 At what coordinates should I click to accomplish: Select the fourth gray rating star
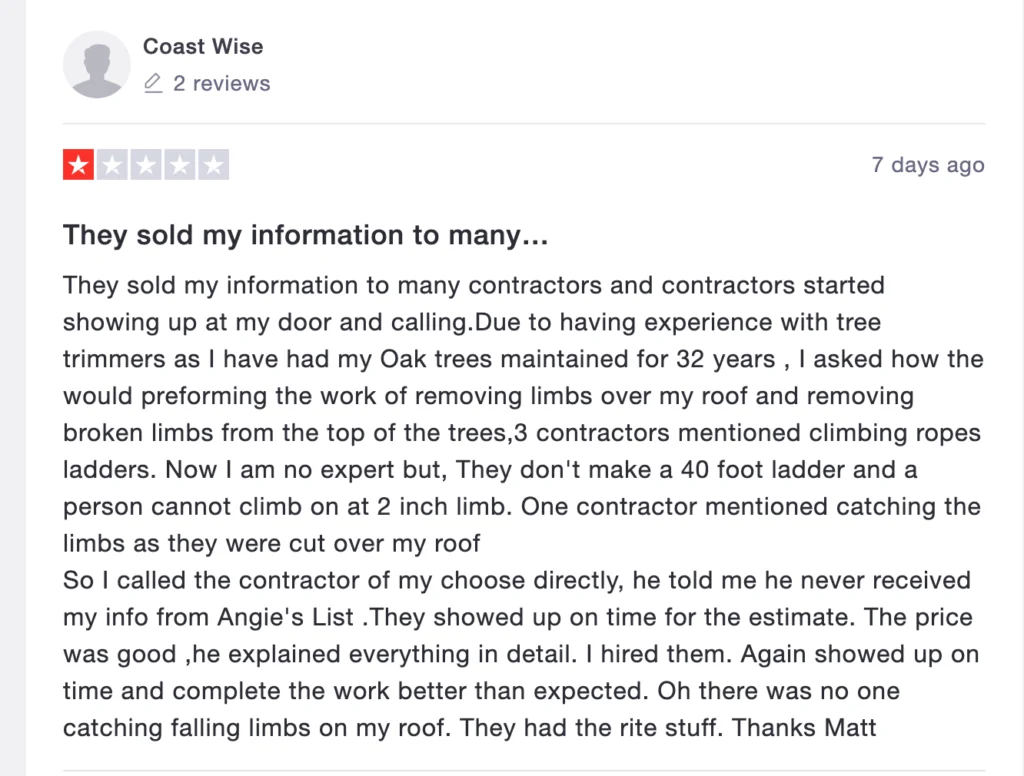pyautogui.click(x=180, y=164)
